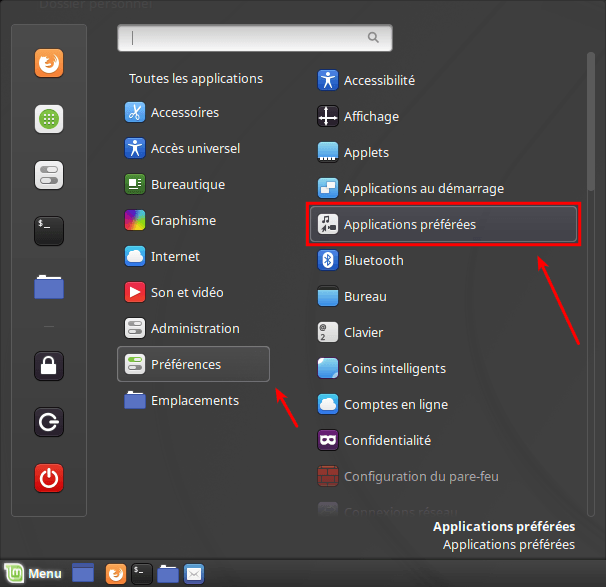Open the Bureautique category
This screenshot has width=606, height=587.
tap(193, 184)
